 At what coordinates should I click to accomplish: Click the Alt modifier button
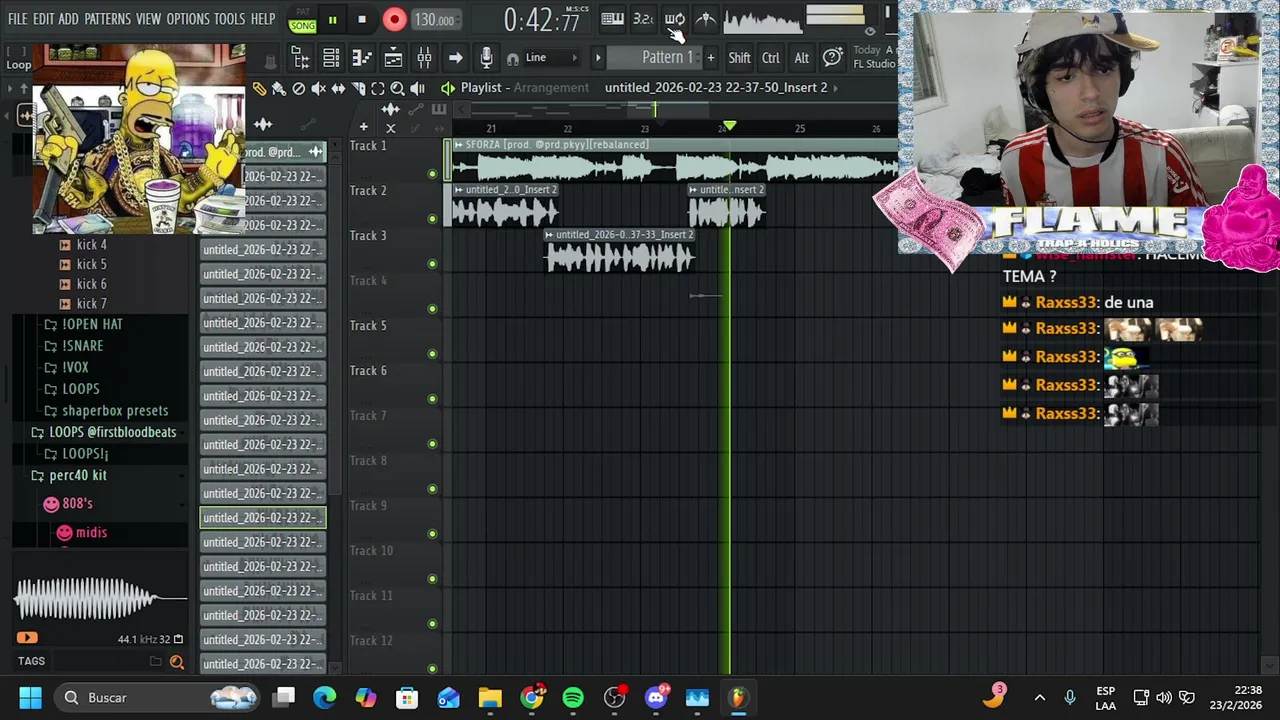pos(801,58)
